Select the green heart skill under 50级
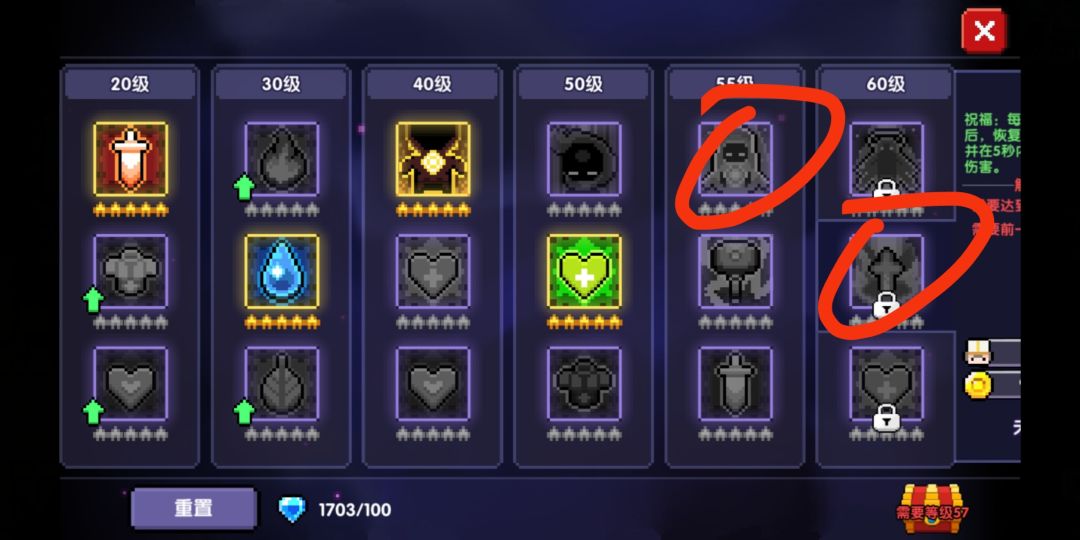Image resolution: width=1080 pixels, height=540 pixels. (584, 271)
